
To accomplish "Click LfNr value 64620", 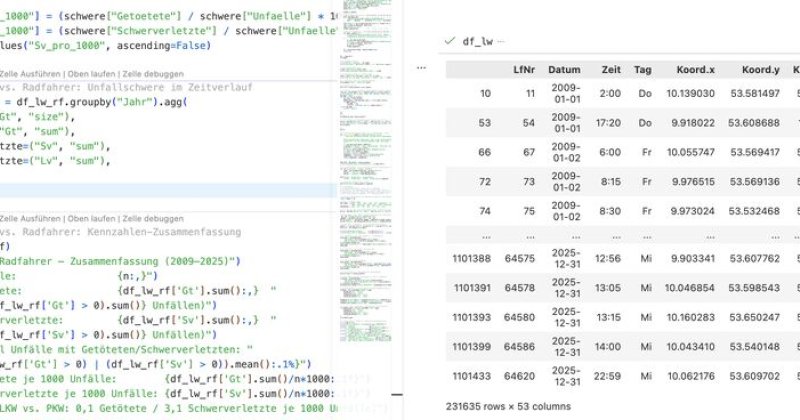I will click(519, 376).
